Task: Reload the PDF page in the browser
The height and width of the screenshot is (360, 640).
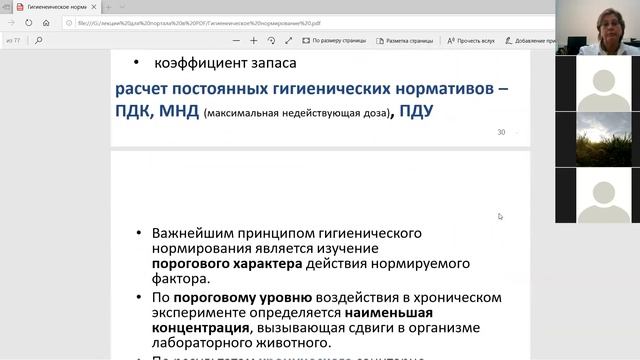Action: click(28, 23)
